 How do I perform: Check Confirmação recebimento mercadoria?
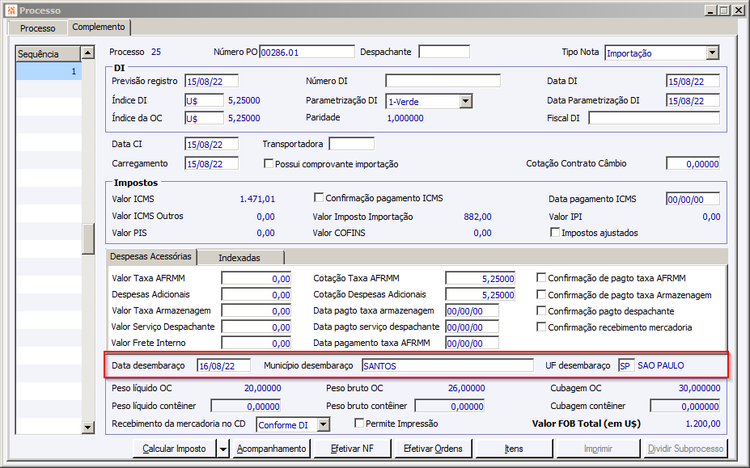click(542, 327)
